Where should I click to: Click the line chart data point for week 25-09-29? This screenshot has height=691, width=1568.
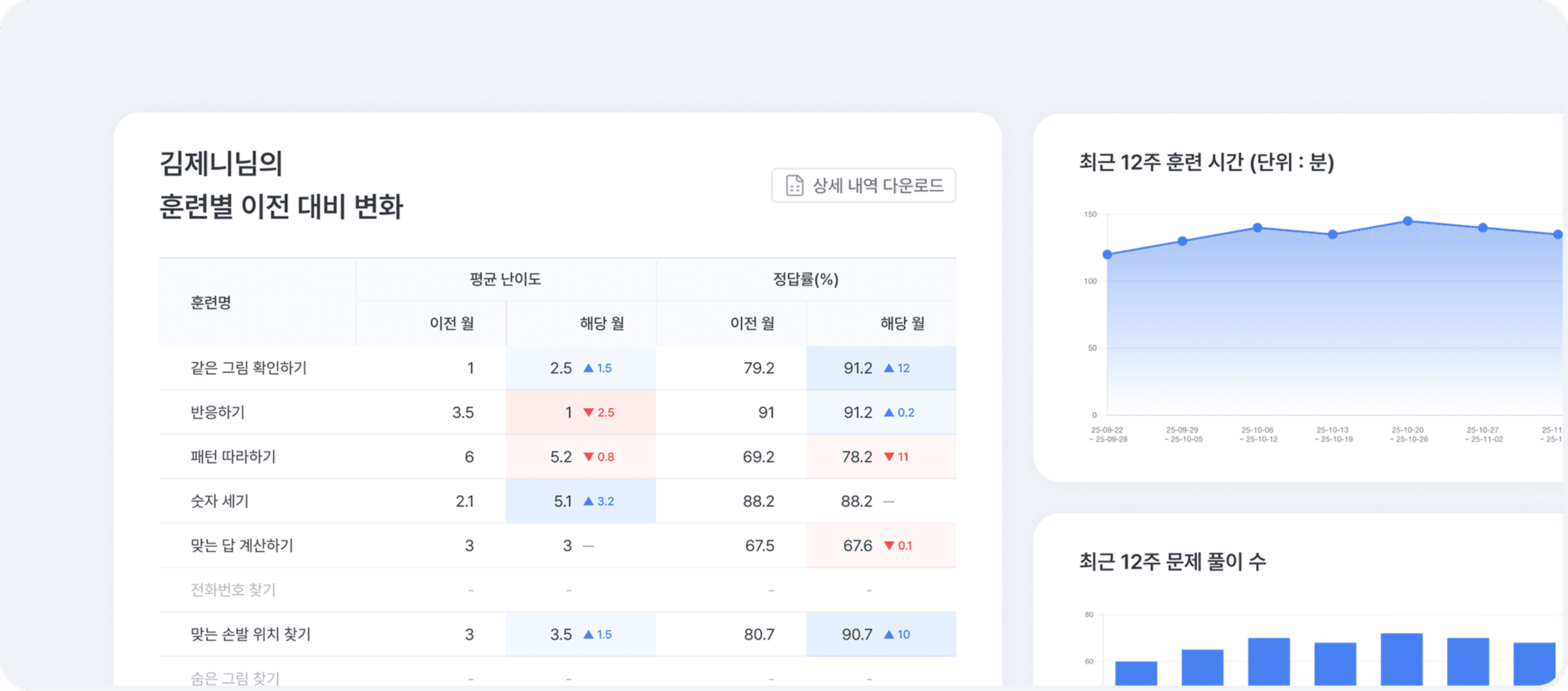coord(1183,241)
